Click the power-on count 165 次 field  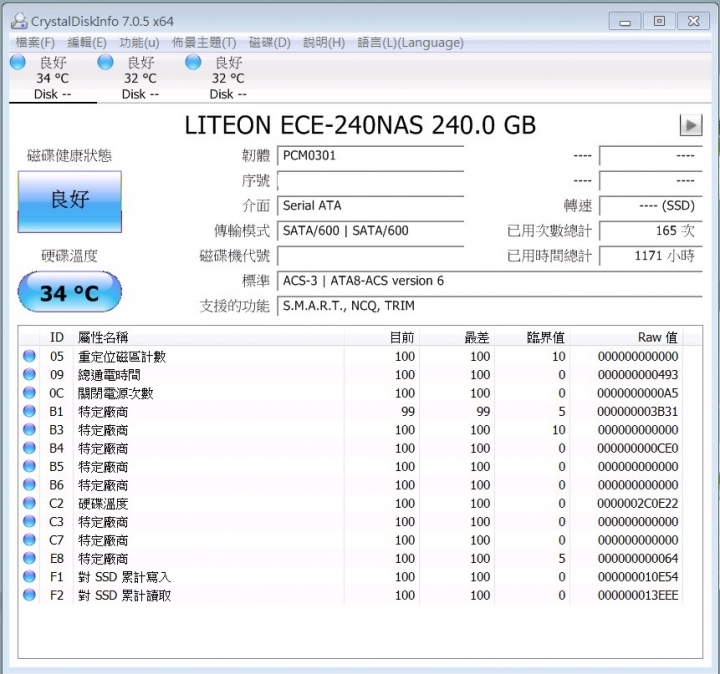click(651, 230)
